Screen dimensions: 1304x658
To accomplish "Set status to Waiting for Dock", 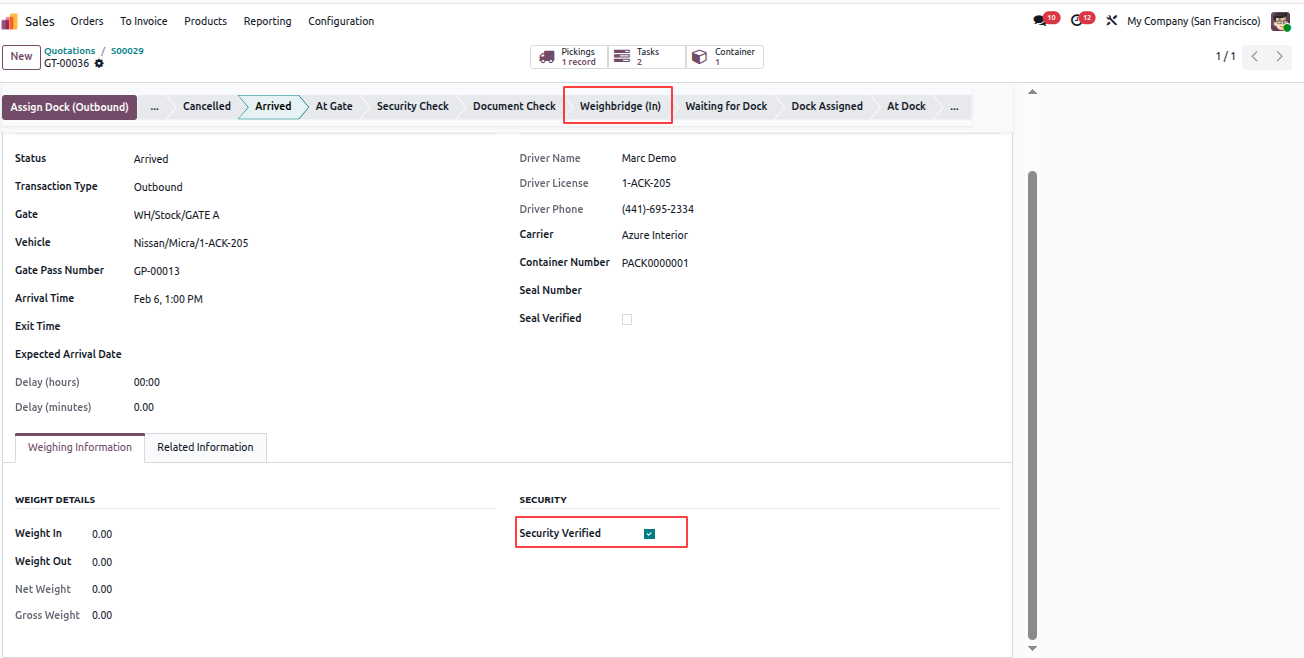I will 726,106.
